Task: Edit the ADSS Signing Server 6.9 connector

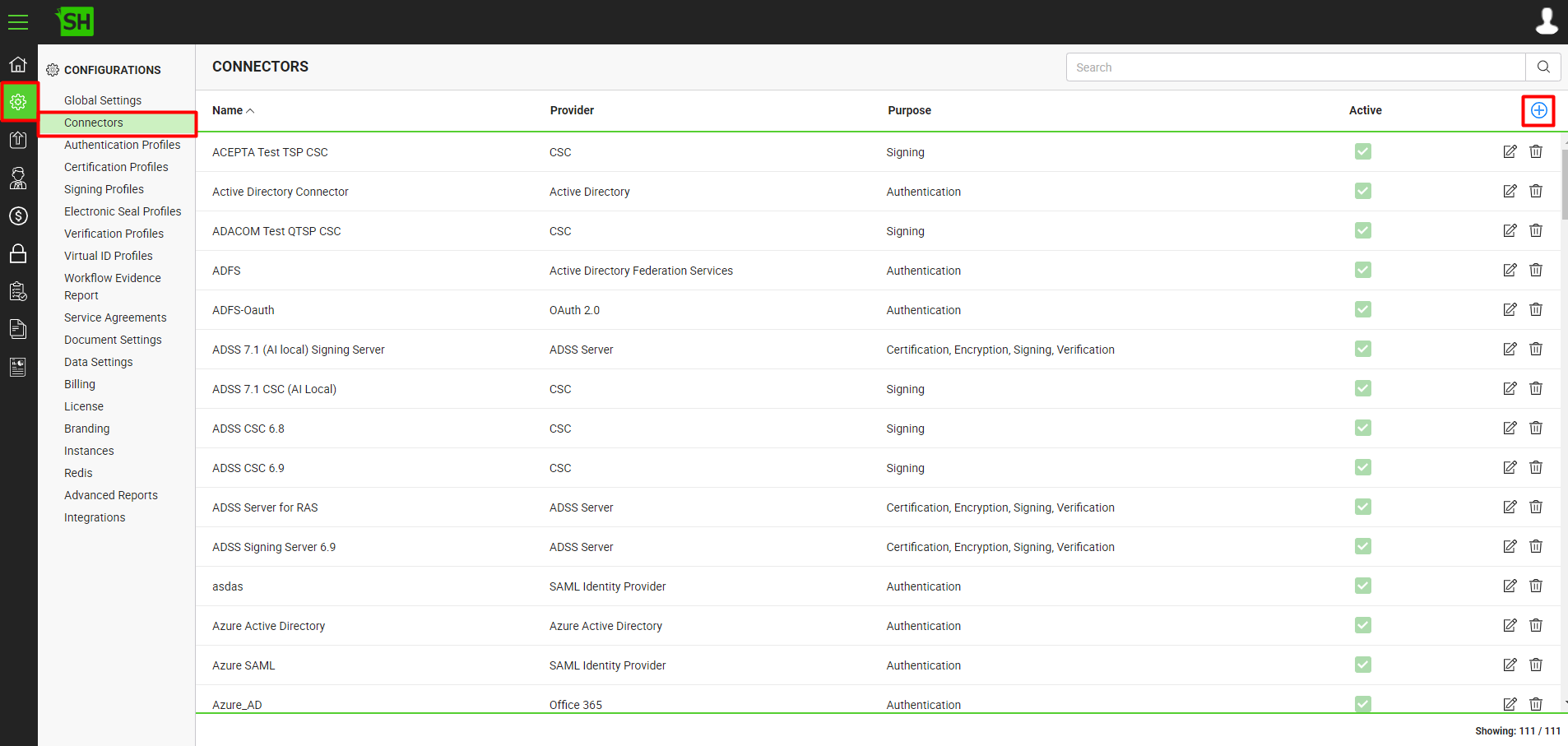Action: [1510, 546]
